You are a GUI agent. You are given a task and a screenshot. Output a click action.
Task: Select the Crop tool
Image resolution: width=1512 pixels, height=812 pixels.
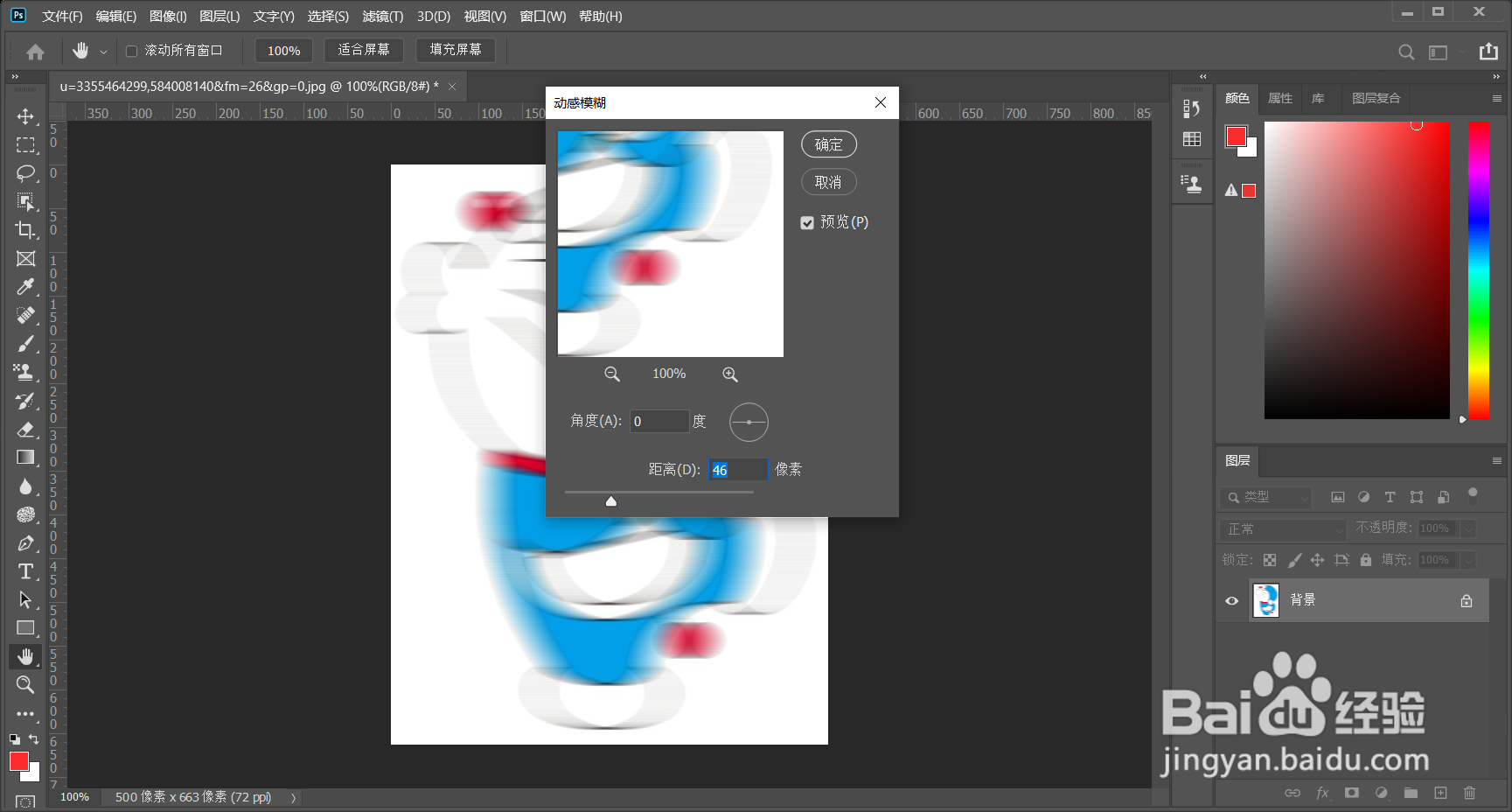pos(25,230)
